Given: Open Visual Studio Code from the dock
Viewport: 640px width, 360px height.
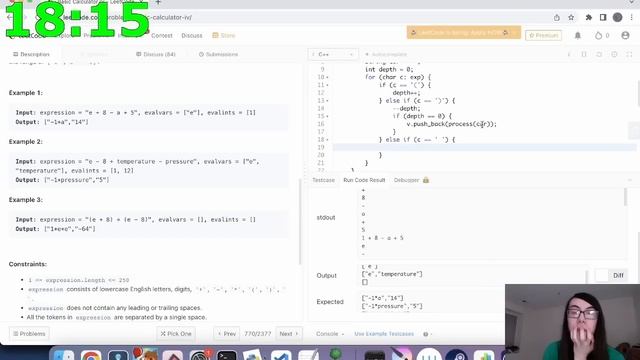Looking at the screenshot, I should [x=281, y=354].
